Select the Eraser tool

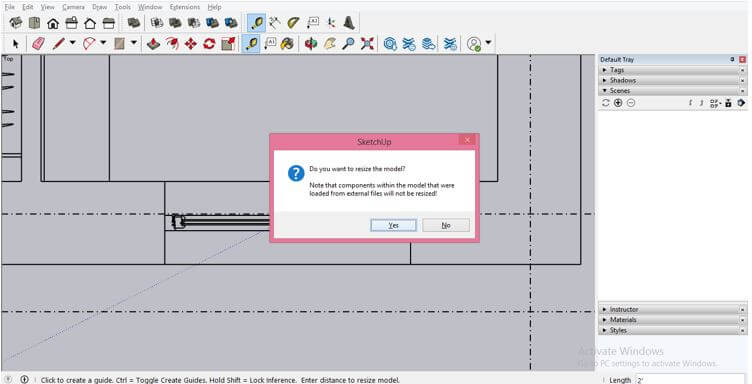point(38,44)
